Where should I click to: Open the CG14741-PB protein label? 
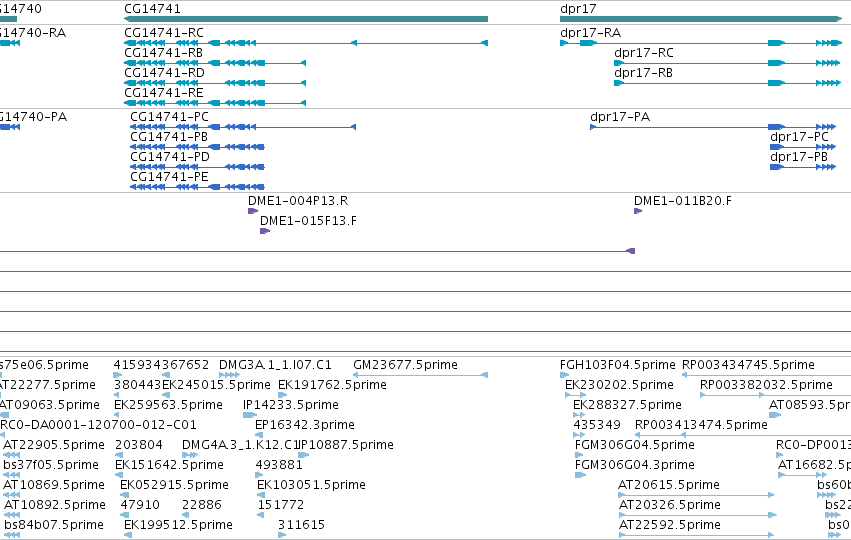tap(169, 137)
